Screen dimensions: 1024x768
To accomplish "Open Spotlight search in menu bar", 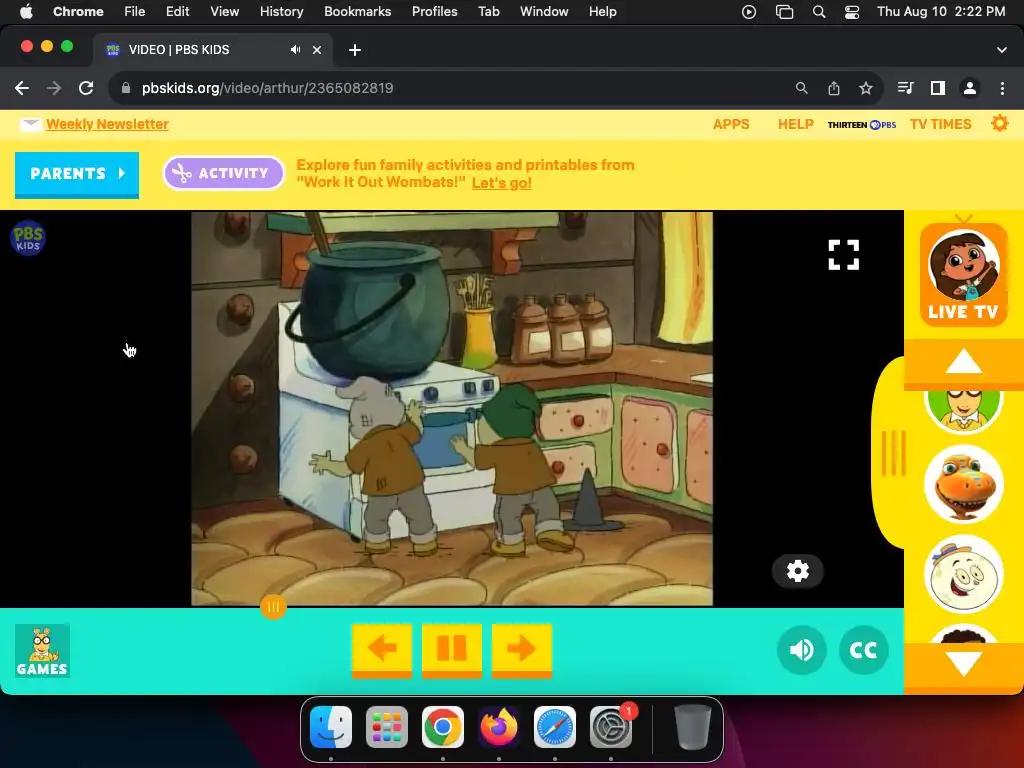I will pyautogui.click(x=818, y=12).
